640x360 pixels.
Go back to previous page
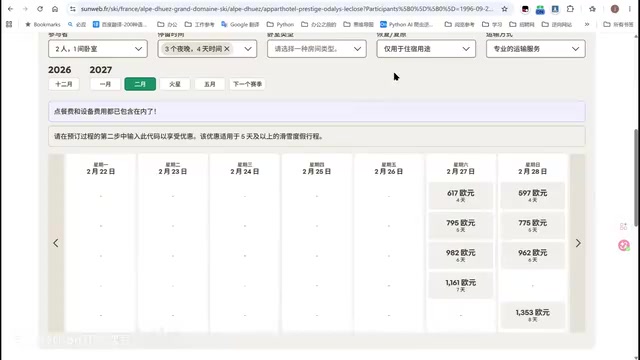[11, 9]
